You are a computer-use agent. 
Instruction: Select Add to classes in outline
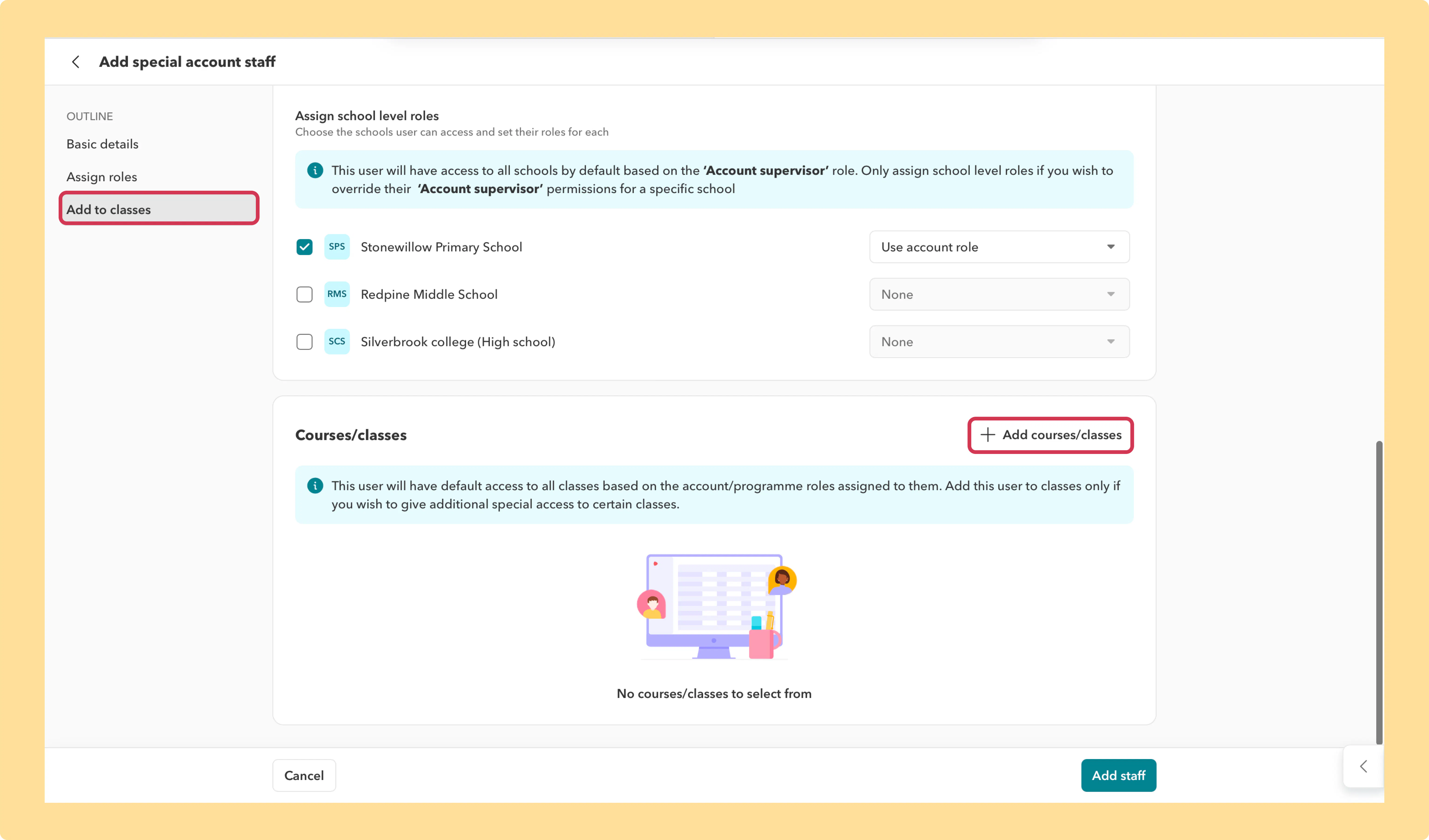pos(159,209)
